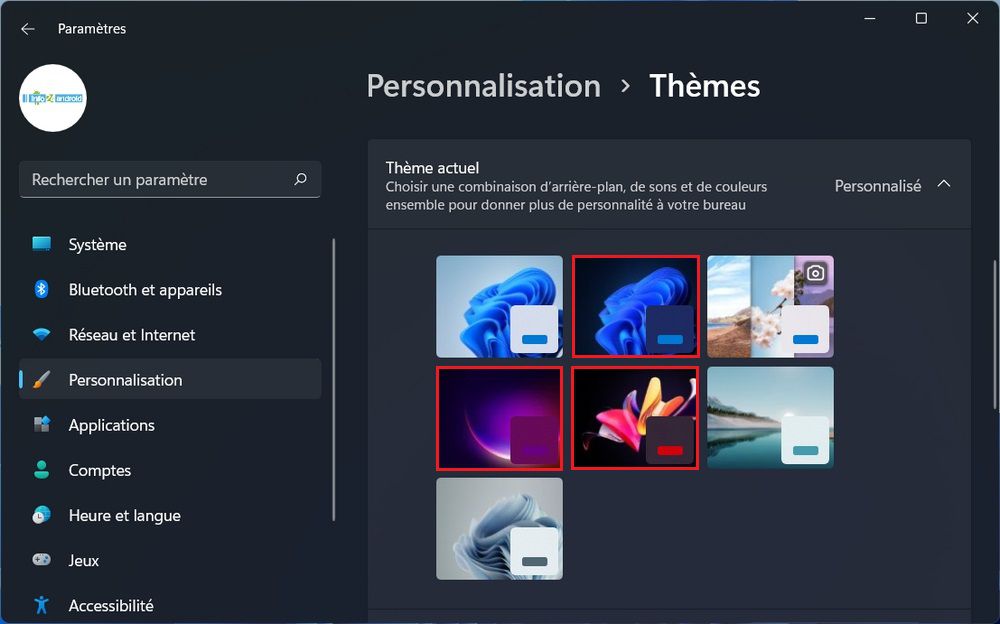1000x624 pixels.
Task: Select the Heure et langue clock icon
Action: click(x=41, y=515)
